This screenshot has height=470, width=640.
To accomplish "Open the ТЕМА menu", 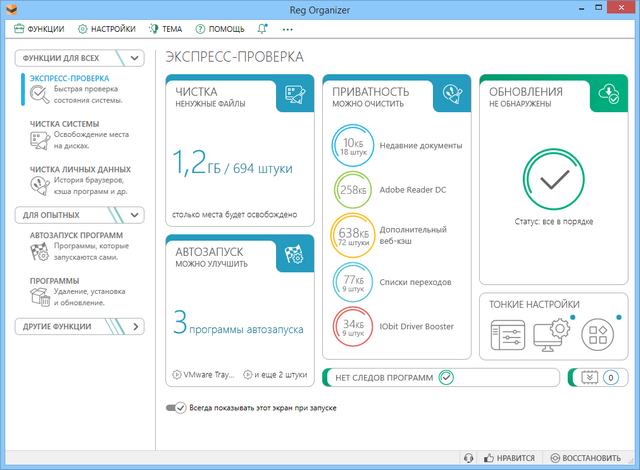I will [x=166, y=30].
